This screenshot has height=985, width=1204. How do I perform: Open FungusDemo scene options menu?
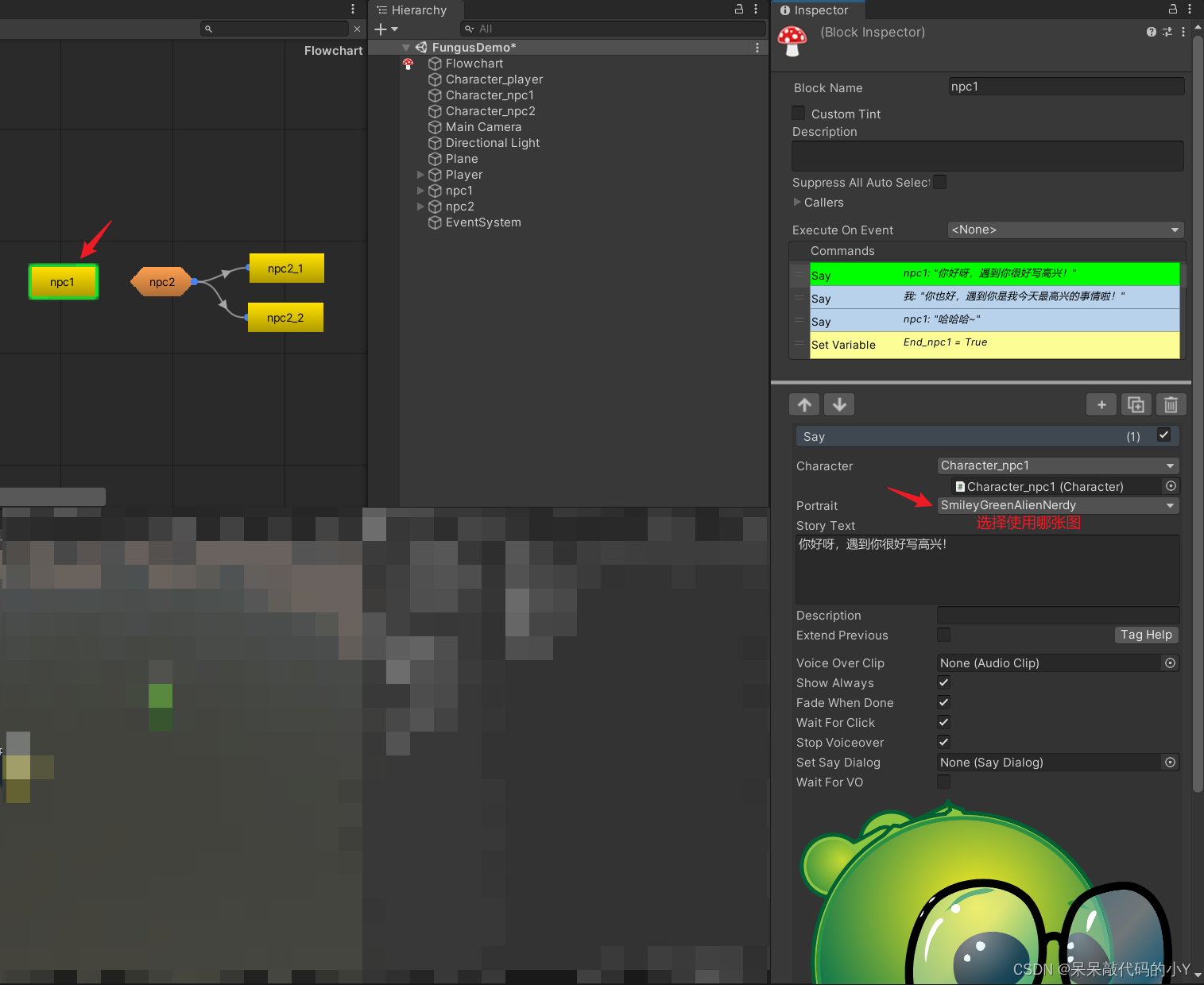[757, 48]
